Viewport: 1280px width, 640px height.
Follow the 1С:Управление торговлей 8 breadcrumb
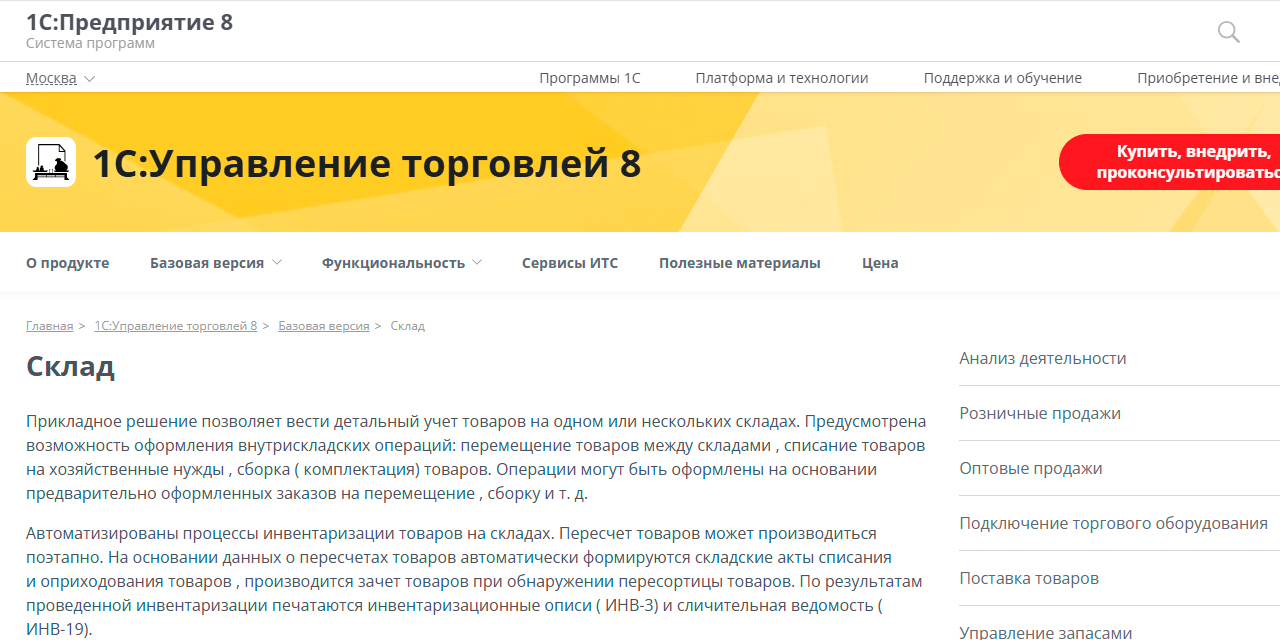click(x=176, y=326)
